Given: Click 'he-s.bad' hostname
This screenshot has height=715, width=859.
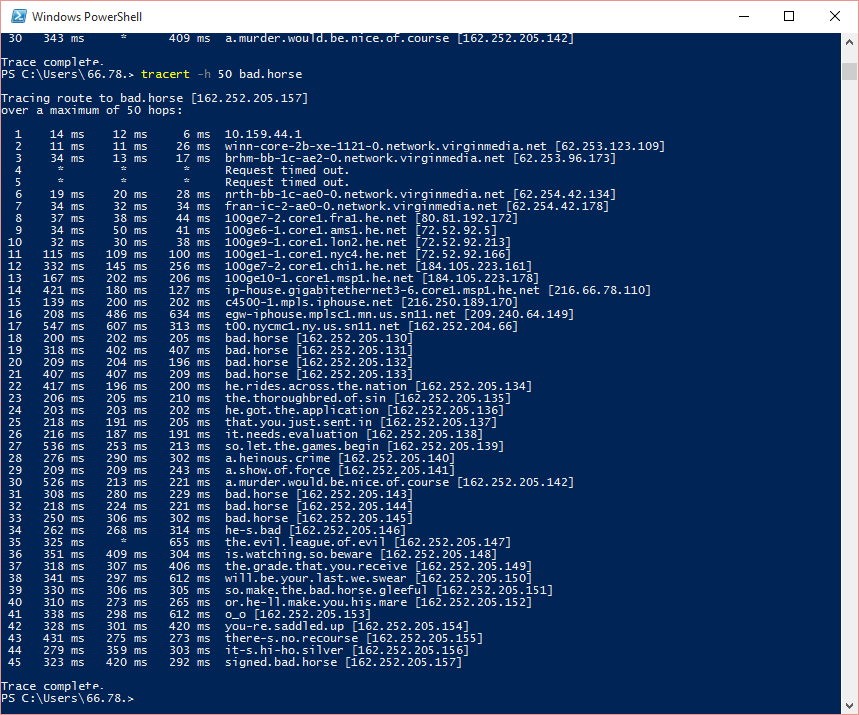Looking at the screenshot, I should click(x=253, y=532).
